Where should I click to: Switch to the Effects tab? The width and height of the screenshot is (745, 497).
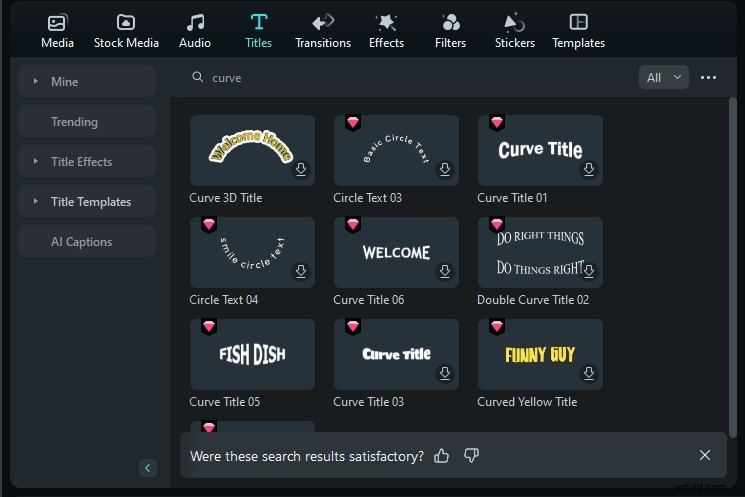coord(386,30)
